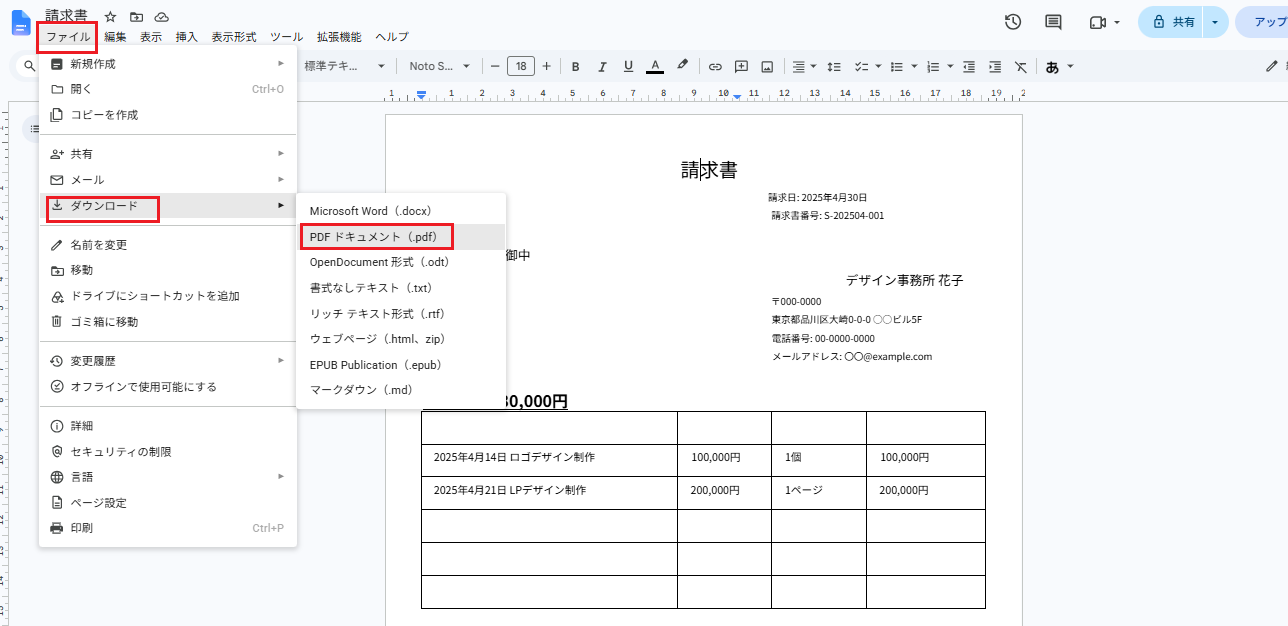The height and width of the screenshot is (626, 1288).
Task: Expand 変更履歴 submenu
Action: click(168, 361)
